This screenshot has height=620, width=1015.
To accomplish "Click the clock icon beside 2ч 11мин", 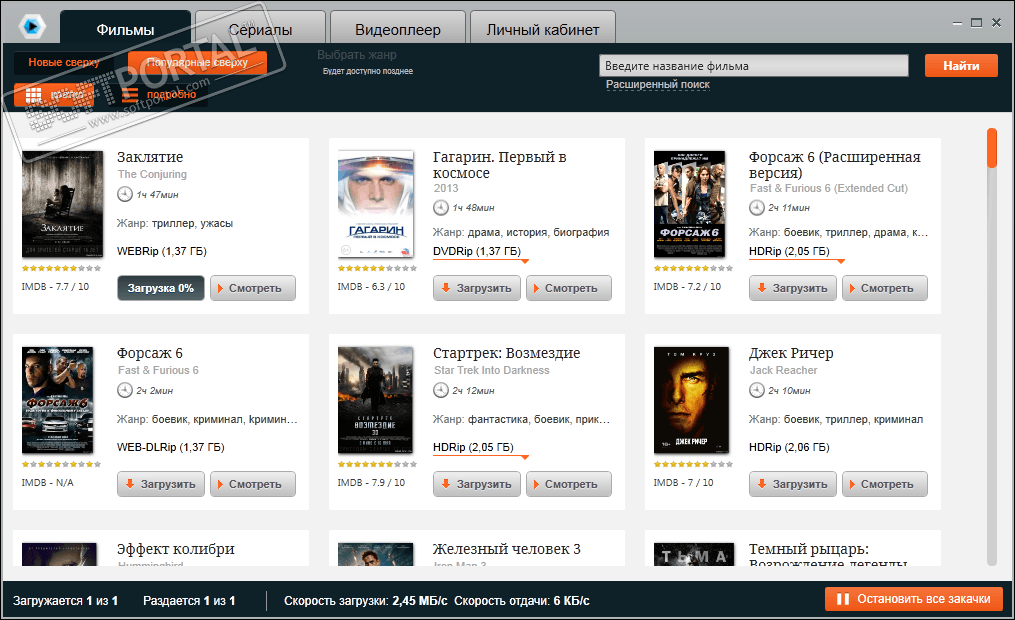I will click(757, 208).
